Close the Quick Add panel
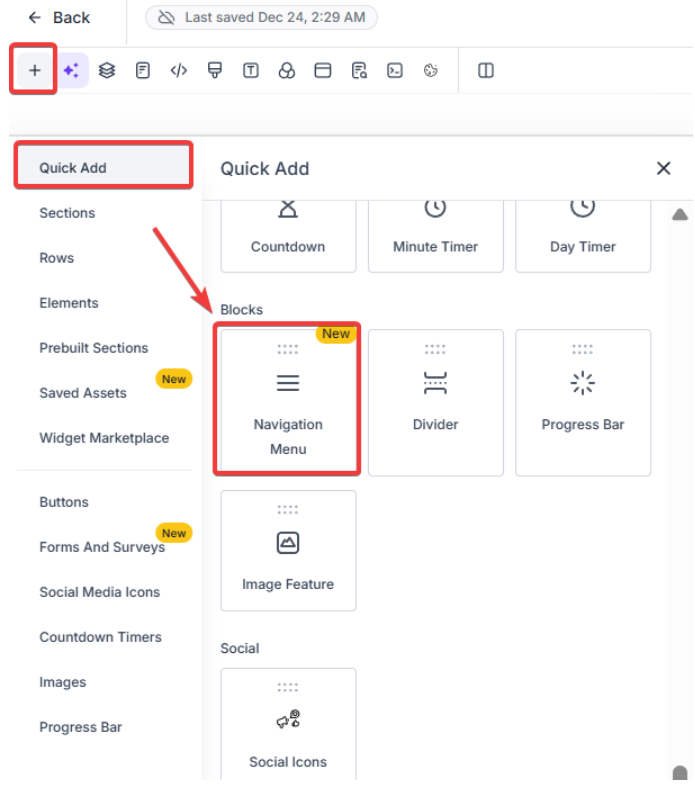 pyautogui.click(x=663, y=168)
